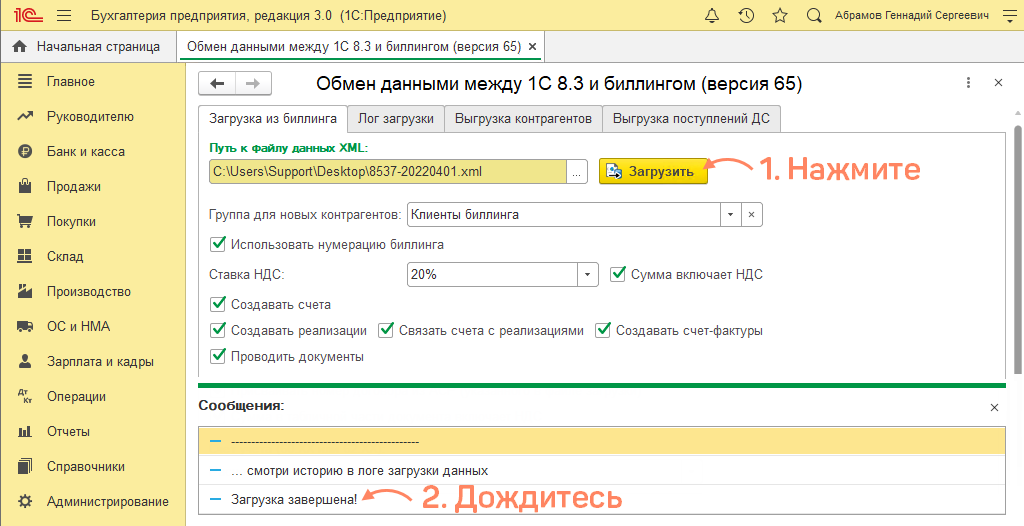1024x526 pixels.
Task: Open global search magnifier
Action: 814,15
